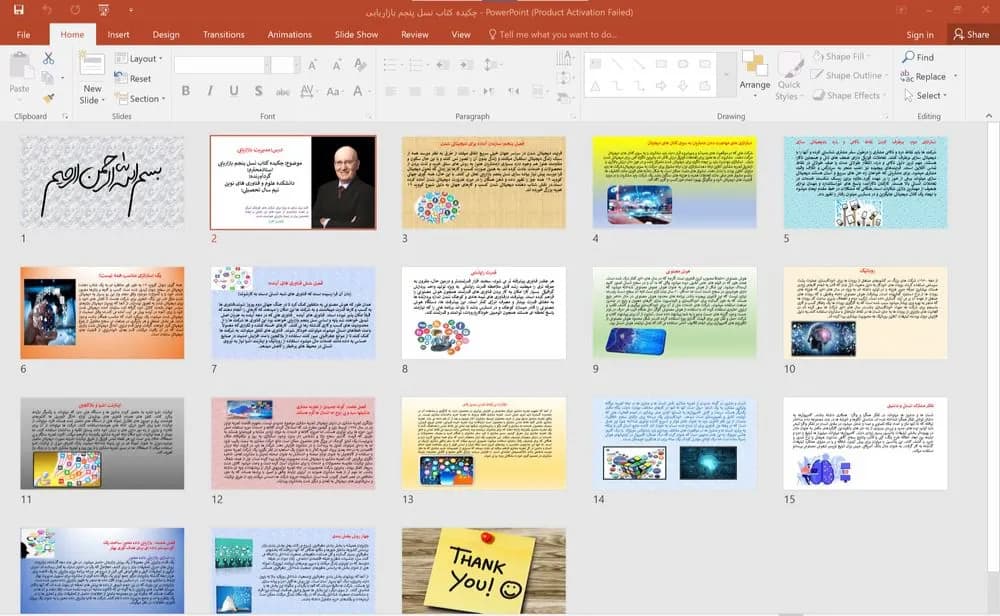This screenshot has height=616, width=1000.
Task: Select the Format Painter brush icon
Action: point(48,98)
